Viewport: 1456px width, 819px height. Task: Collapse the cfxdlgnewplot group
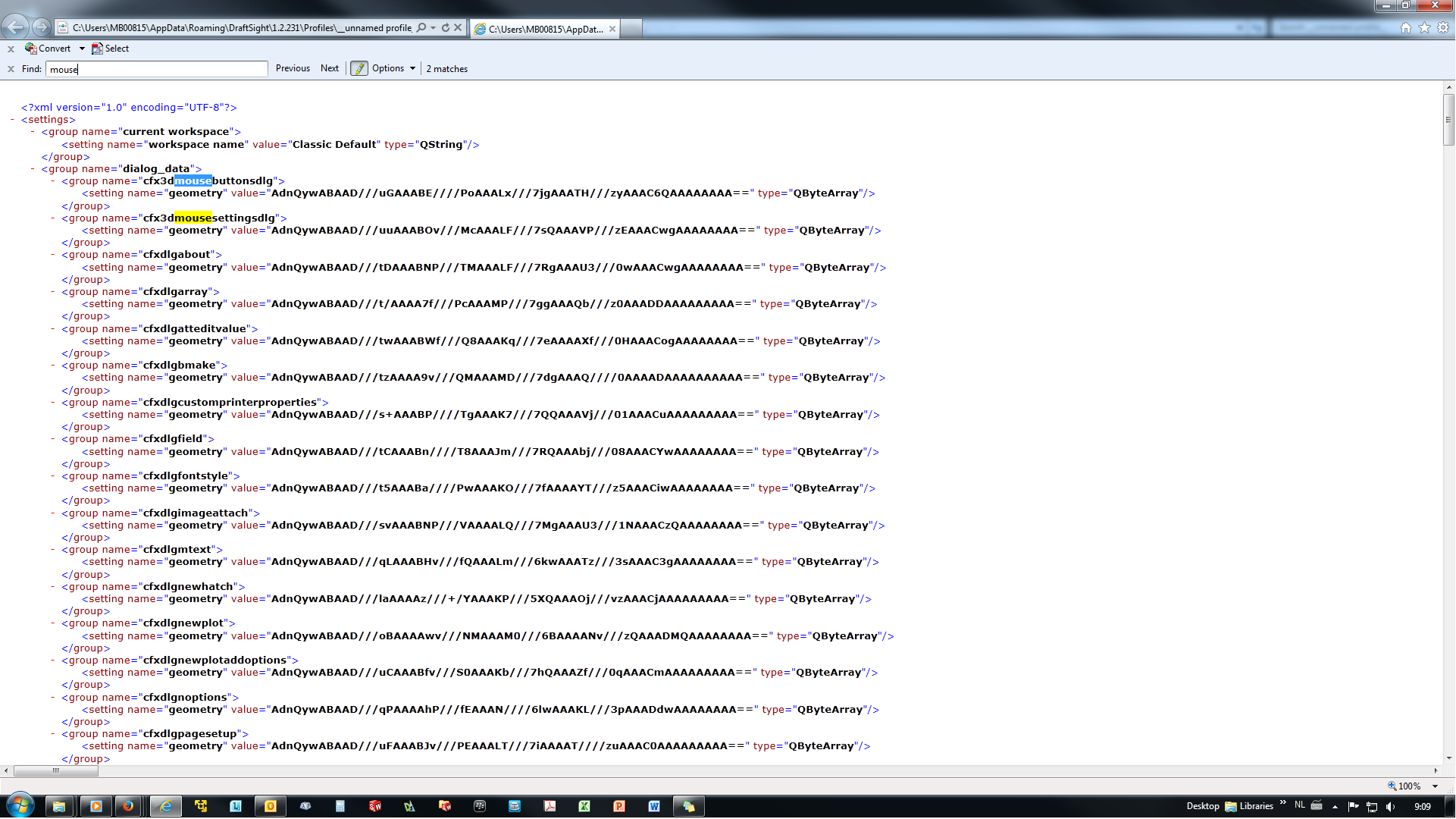(x=53, y=623)
